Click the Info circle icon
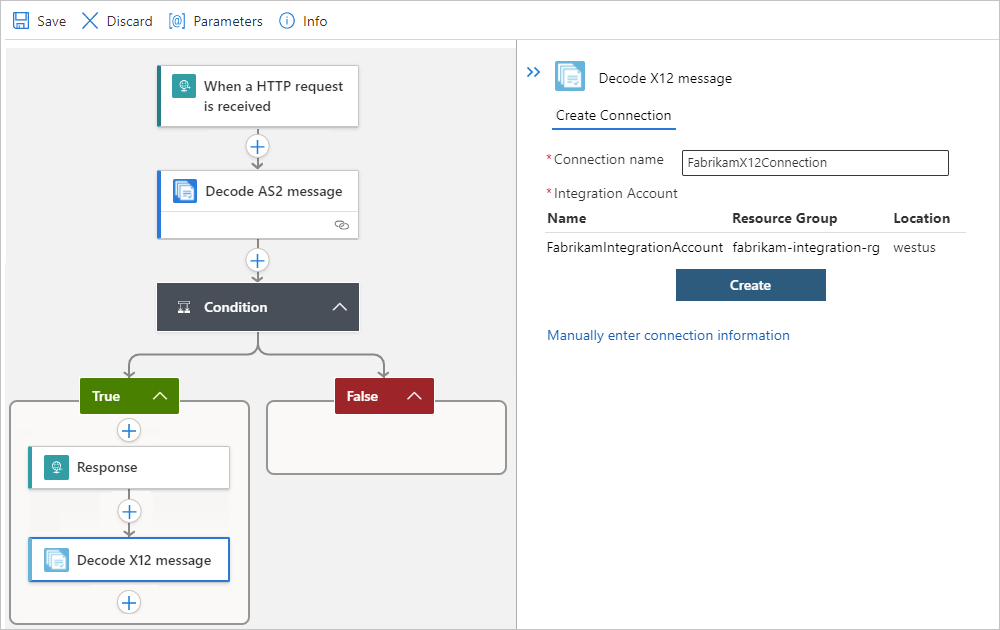 tap(287, 21)
